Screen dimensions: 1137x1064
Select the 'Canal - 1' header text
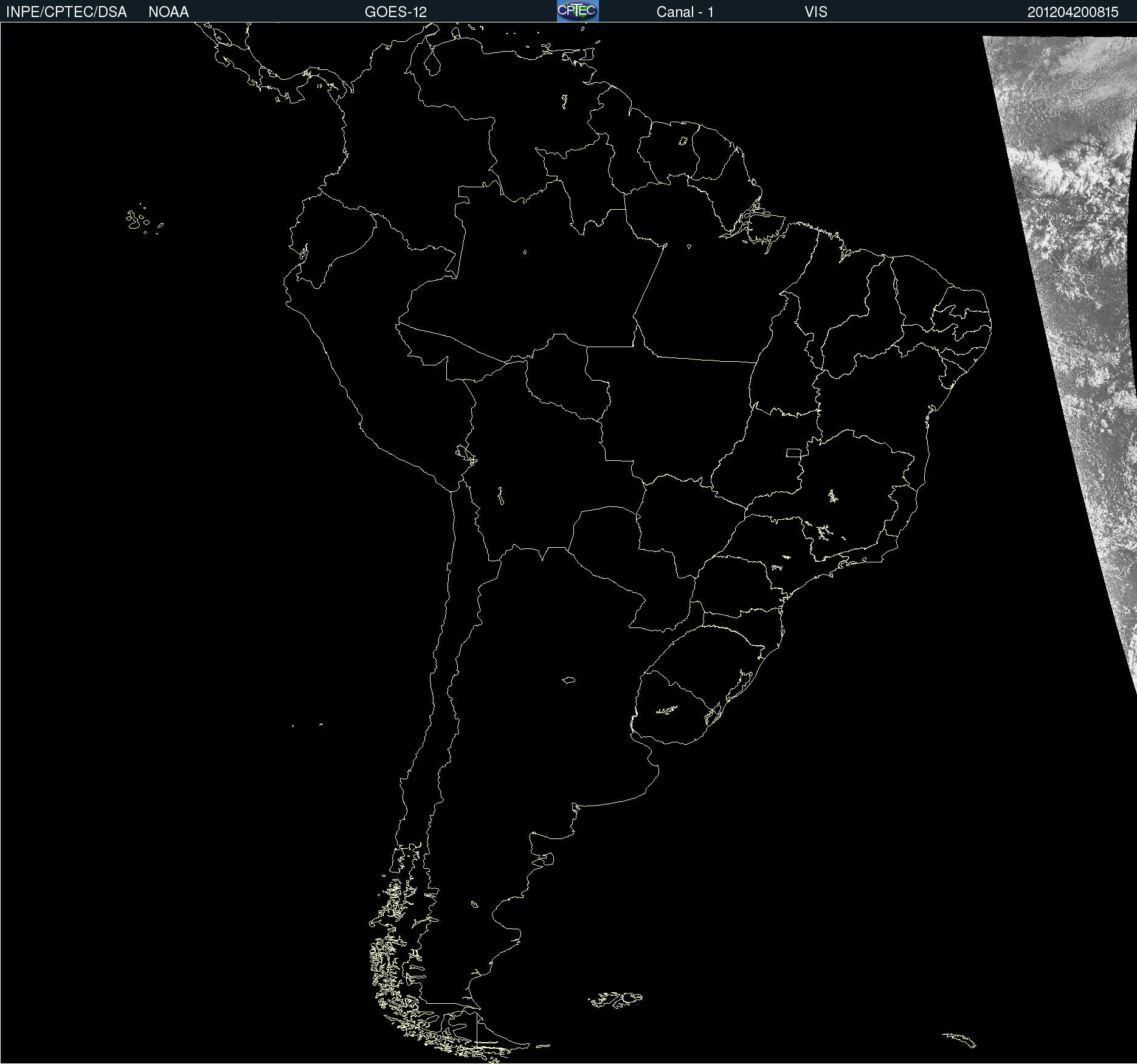pos(685,12)
